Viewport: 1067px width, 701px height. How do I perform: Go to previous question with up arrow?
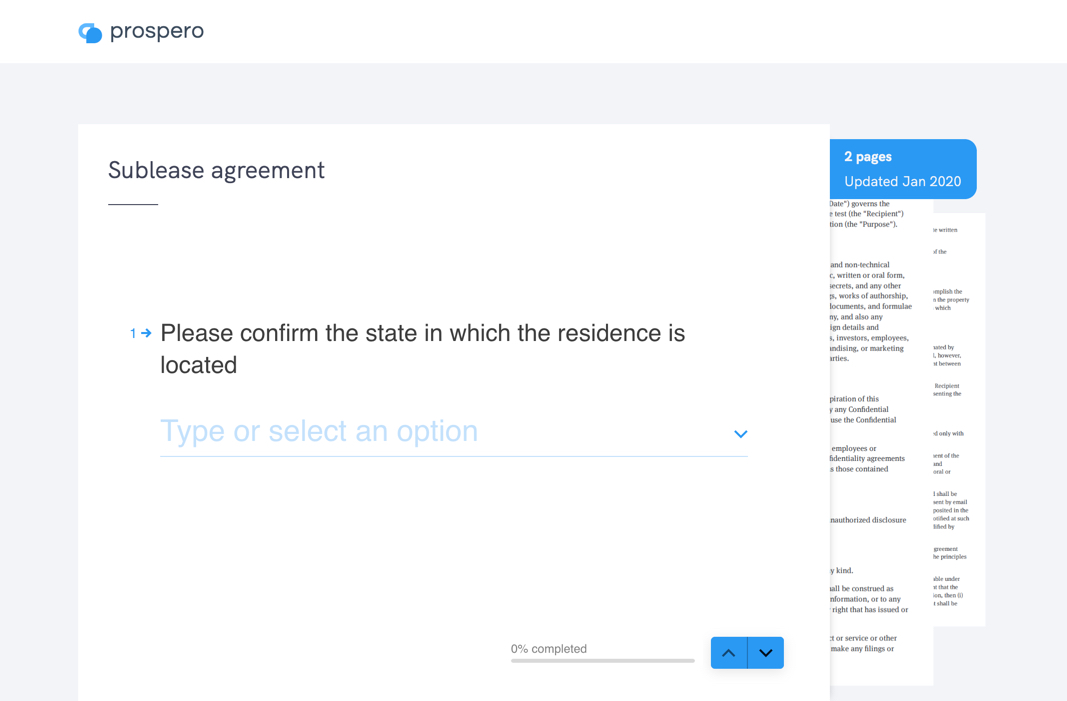tap(729, 653)
